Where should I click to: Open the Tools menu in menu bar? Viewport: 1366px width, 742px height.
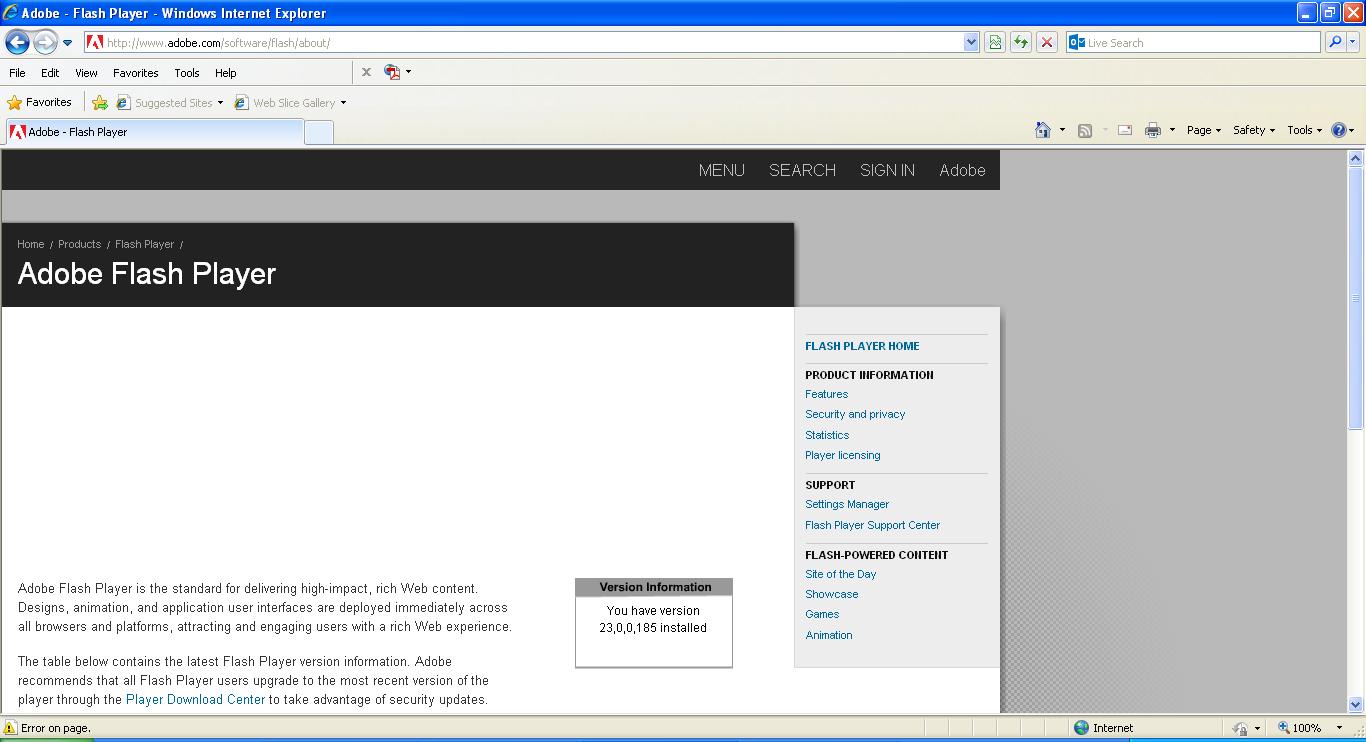(x=186, y=73)
